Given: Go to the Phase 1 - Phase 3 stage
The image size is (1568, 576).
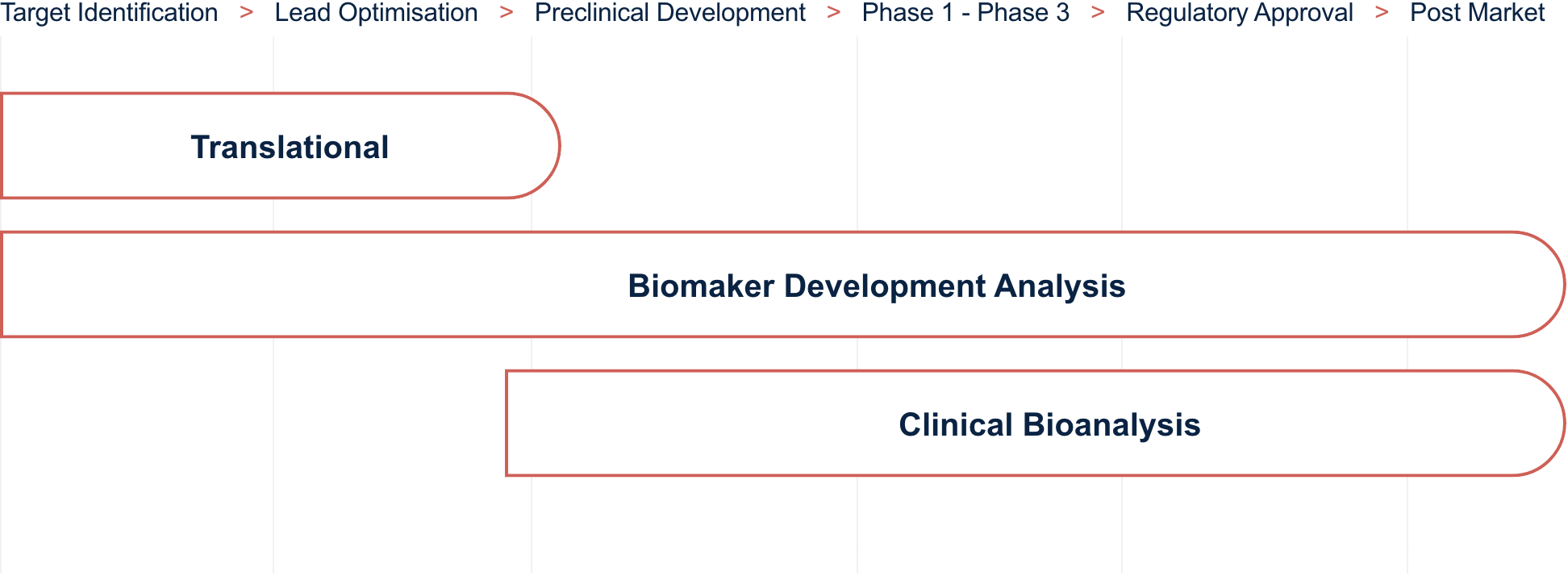Looking at the screenshot, I should [x=965, y=13].
